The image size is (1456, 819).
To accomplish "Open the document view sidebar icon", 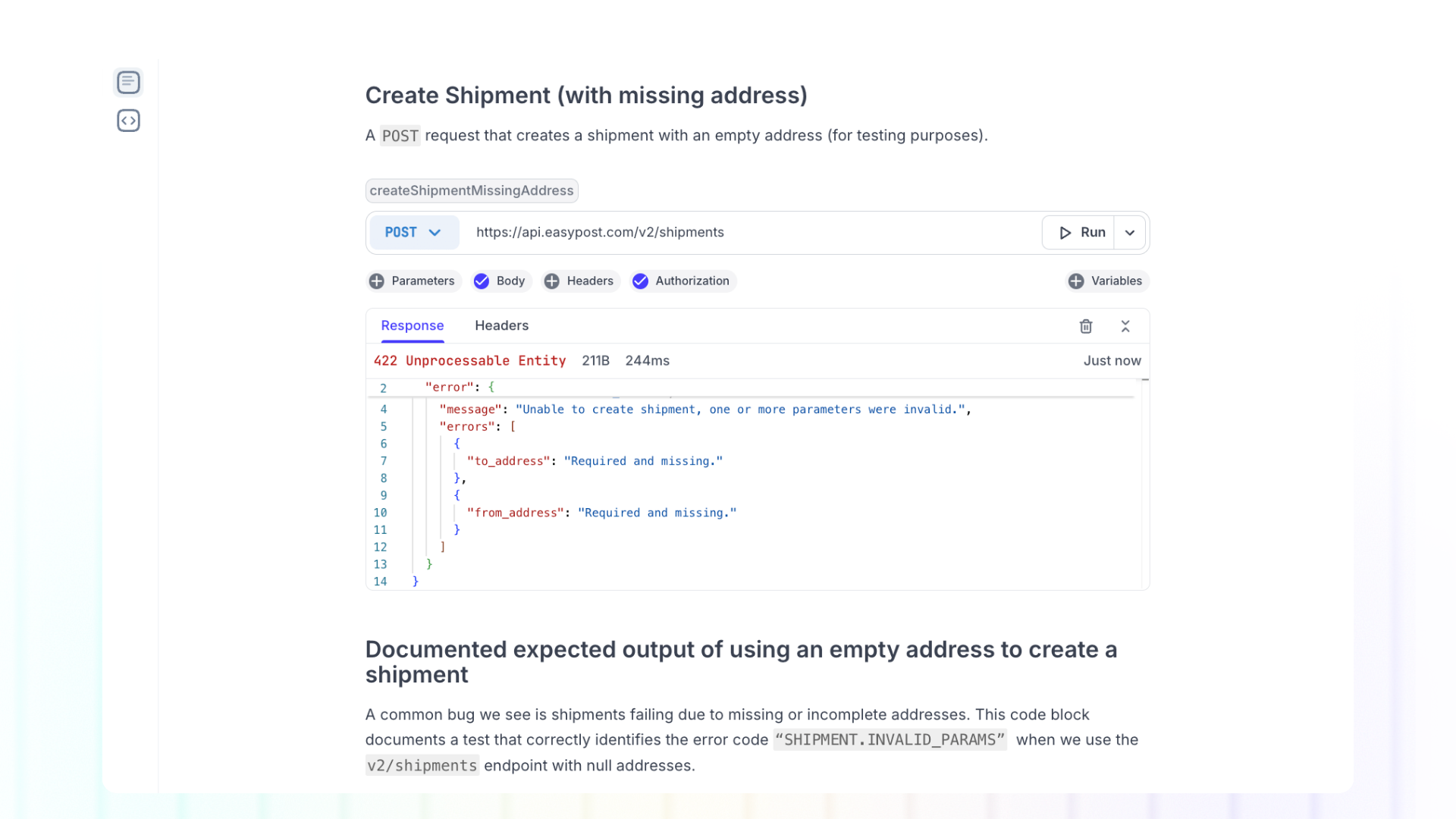I will pos(128,82).
